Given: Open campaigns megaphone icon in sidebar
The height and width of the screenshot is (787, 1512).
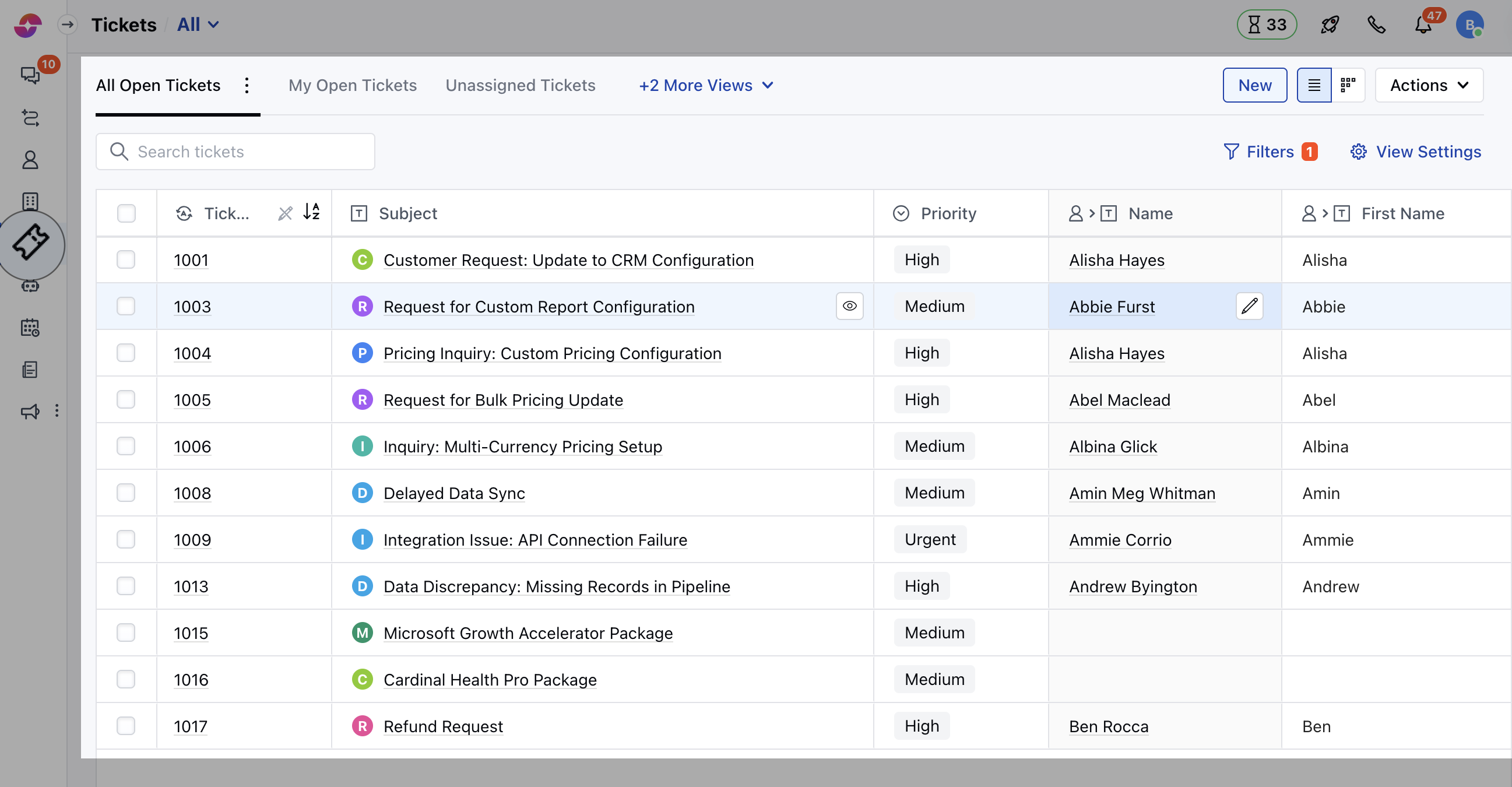Looking at the screenshot, I should coord(30,411).
